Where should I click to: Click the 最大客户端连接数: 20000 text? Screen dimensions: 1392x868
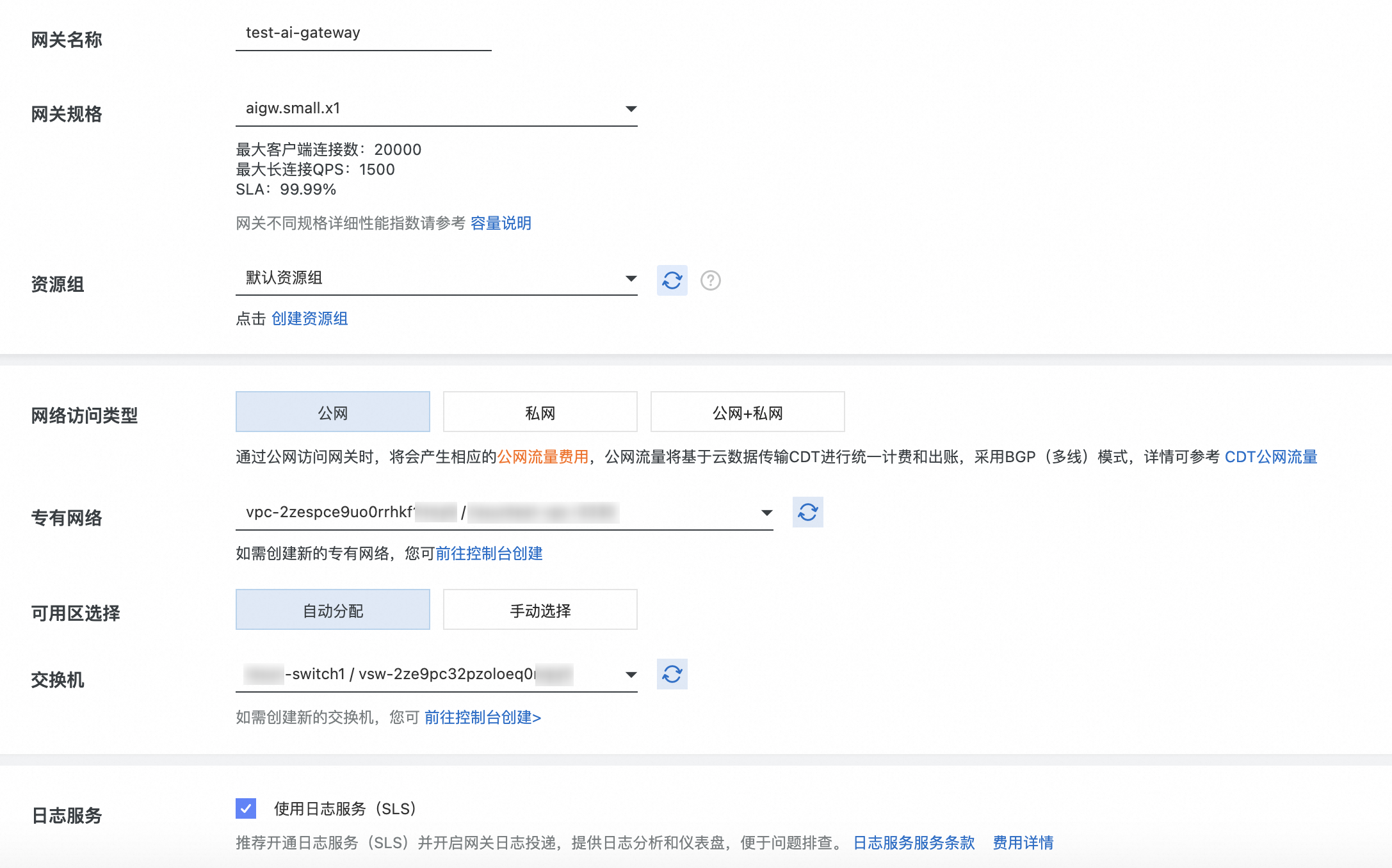pos(328,149)
